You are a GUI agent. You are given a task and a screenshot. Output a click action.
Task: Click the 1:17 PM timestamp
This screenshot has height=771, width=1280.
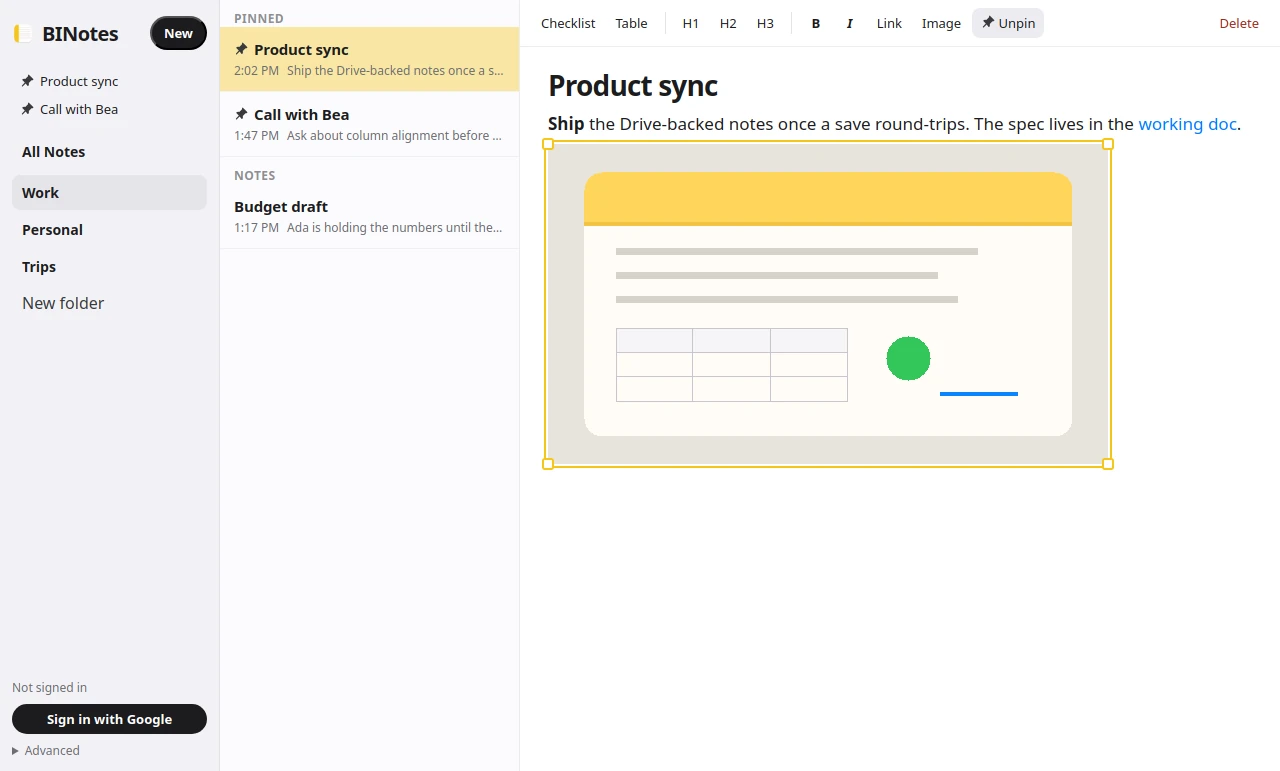point(256,228)
